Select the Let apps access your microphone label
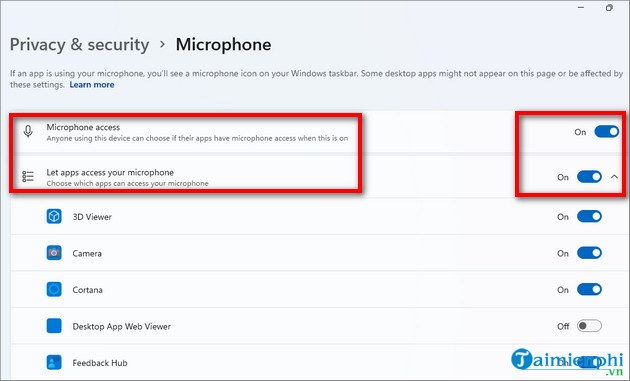The image size is (630, 381). [110, 172]
